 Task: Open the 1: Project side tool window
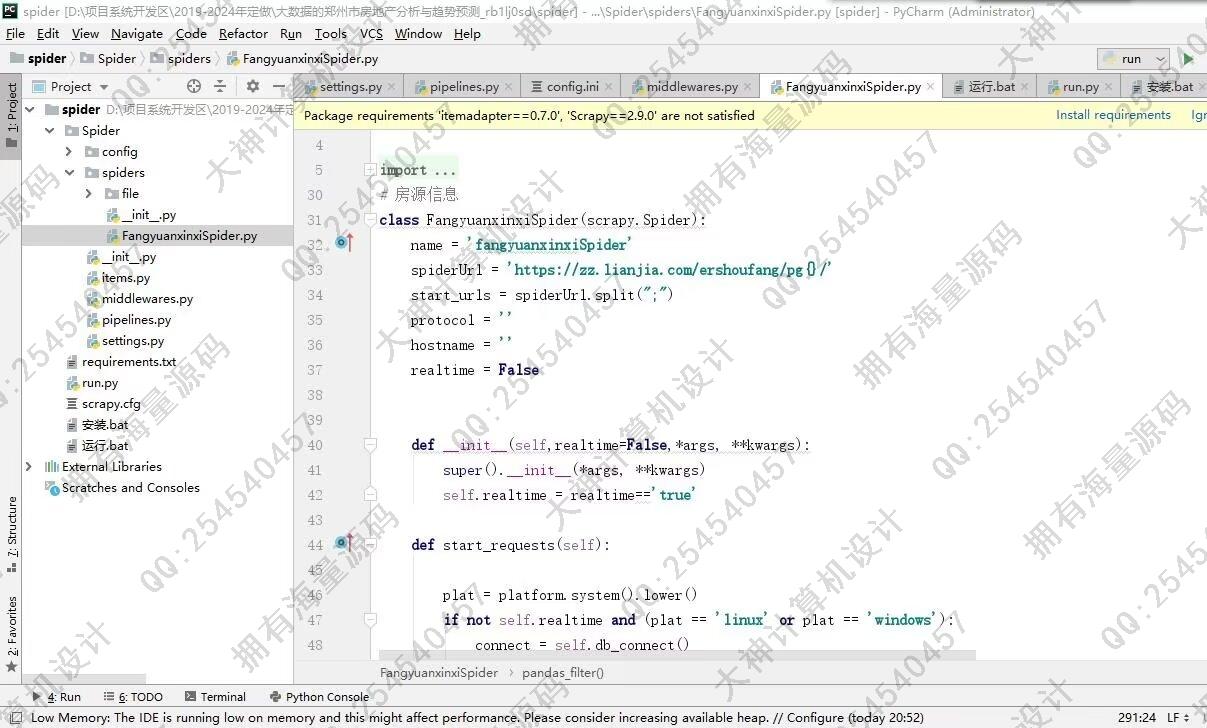coord(11,115)
